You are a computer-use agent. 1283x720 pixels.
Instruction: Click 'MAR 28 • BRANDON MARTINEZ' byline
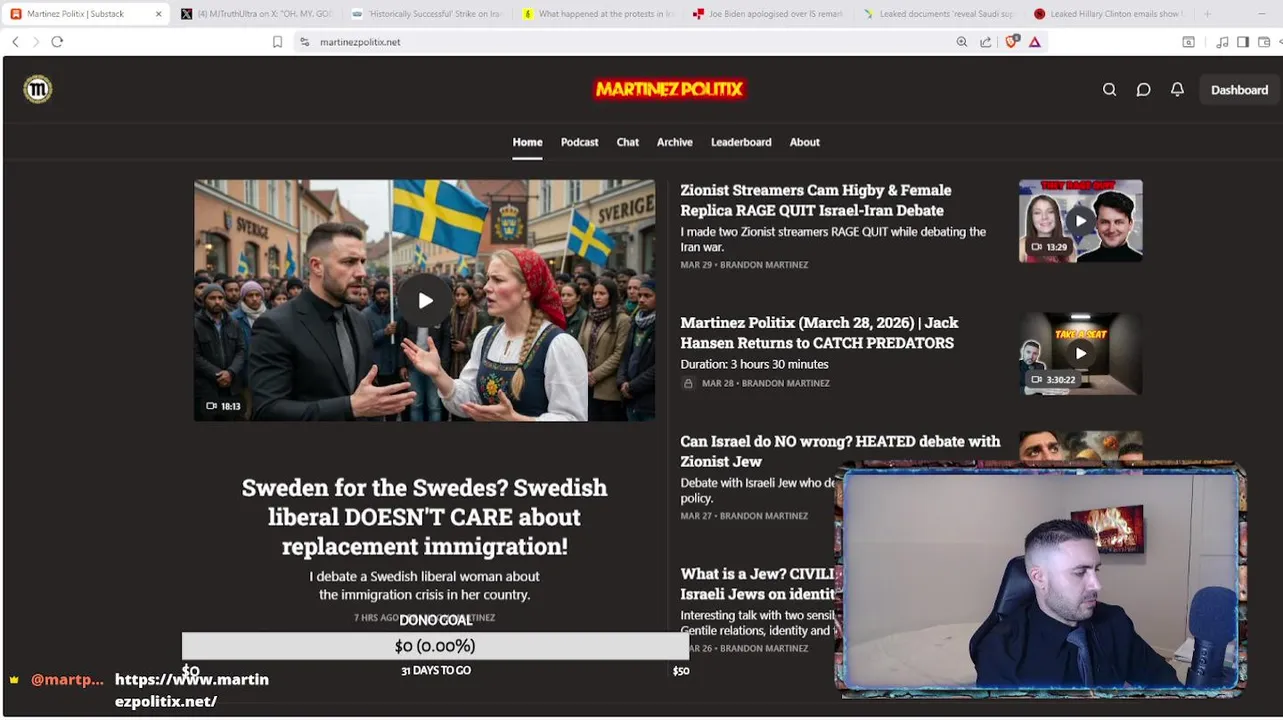(x=766, y=383)
